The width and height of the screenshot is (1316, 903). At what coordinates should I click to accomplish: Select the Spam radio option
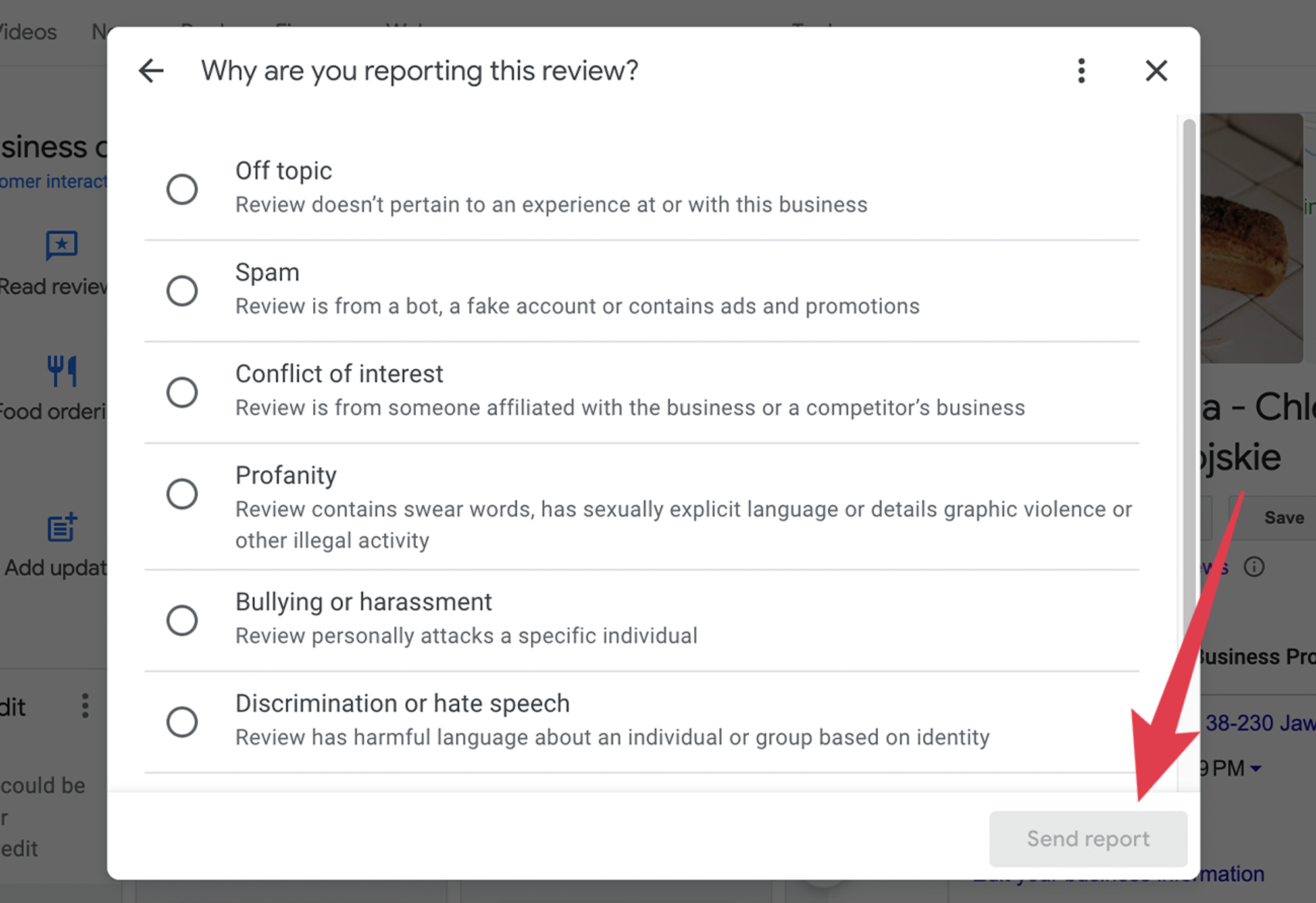click(182, 291)
